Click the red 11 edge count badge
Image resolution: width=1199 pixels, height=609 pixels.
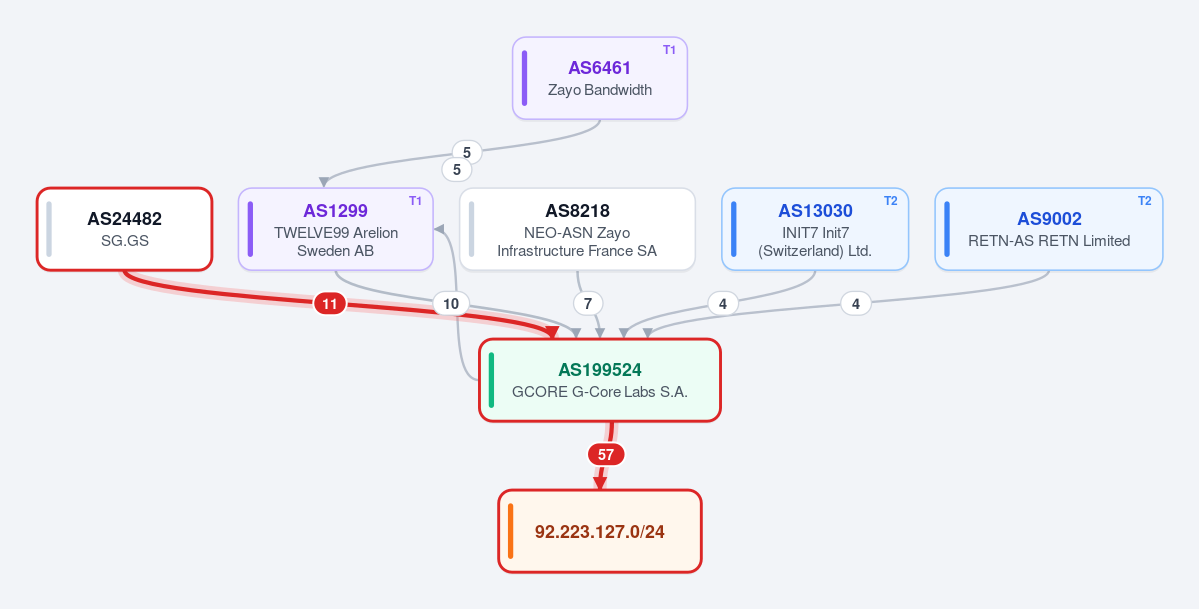pyautogui.click(x=330, y=304)
